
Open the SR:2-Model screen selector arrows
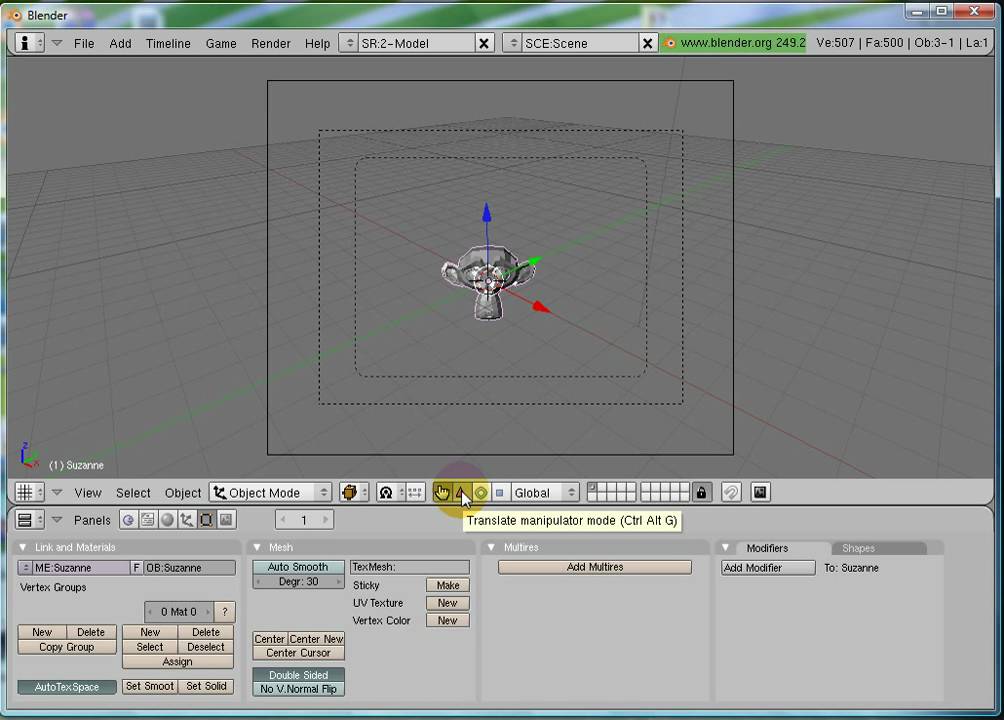point(350,43)
